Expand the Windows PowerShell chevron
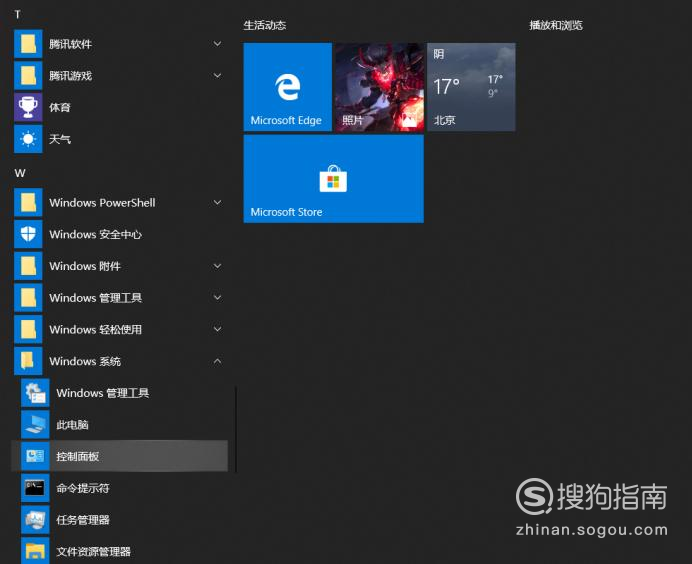Image resolution: width=692 pixels, height=564 pixels. tap(218, 203)
